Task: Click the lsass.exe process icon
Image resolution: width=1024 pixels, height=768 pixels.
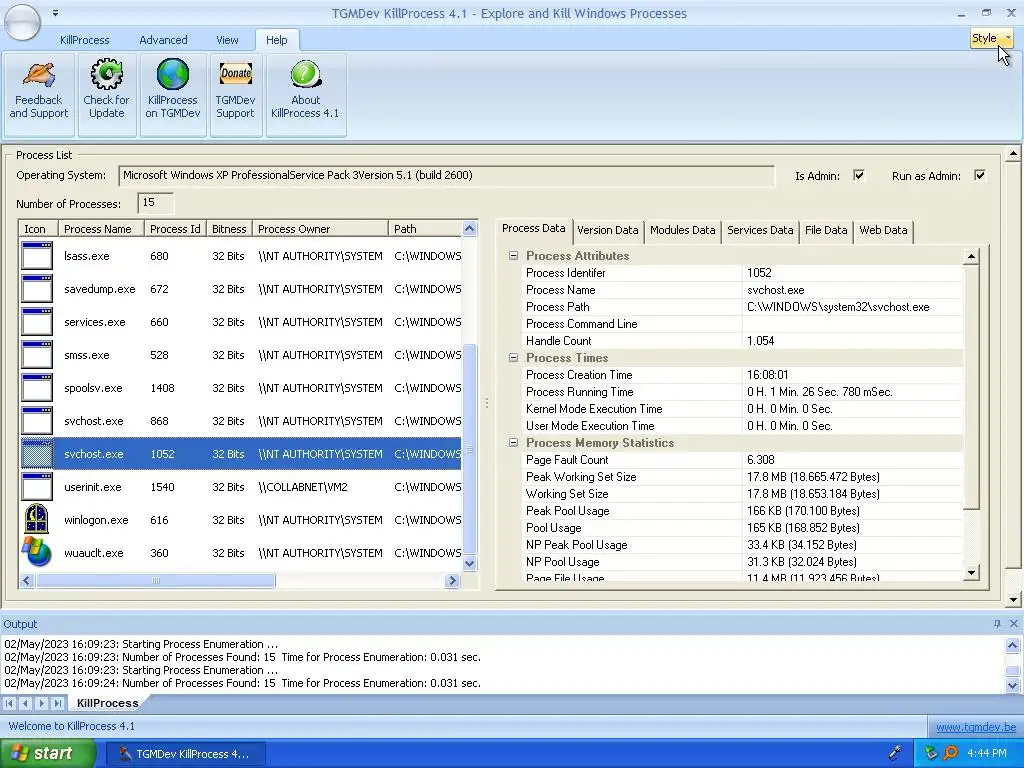Action: click(37, 255)
